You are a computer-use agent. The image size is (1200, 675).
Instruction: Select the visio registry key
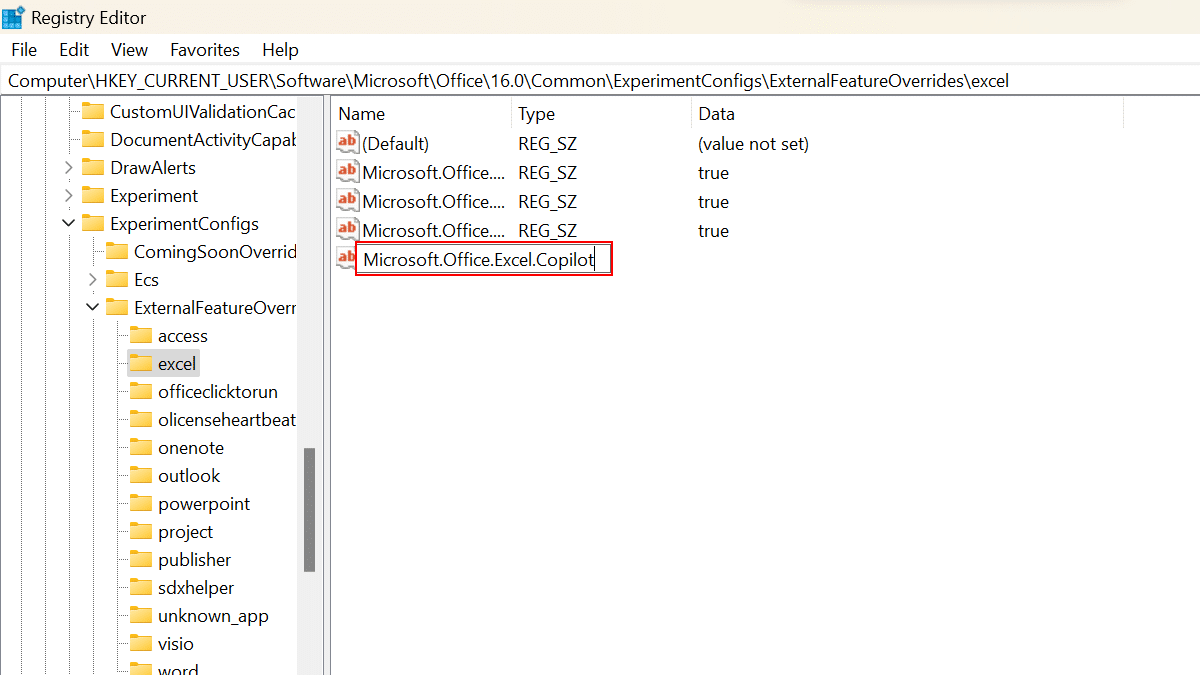(177, 643)
